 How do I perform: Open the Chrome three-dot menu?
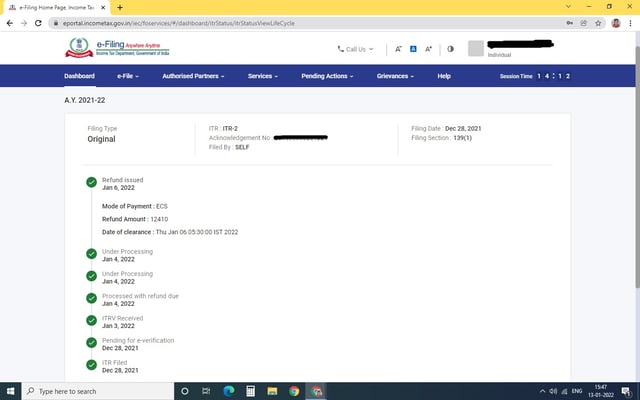pyautogui.click(x=630, y=23)
